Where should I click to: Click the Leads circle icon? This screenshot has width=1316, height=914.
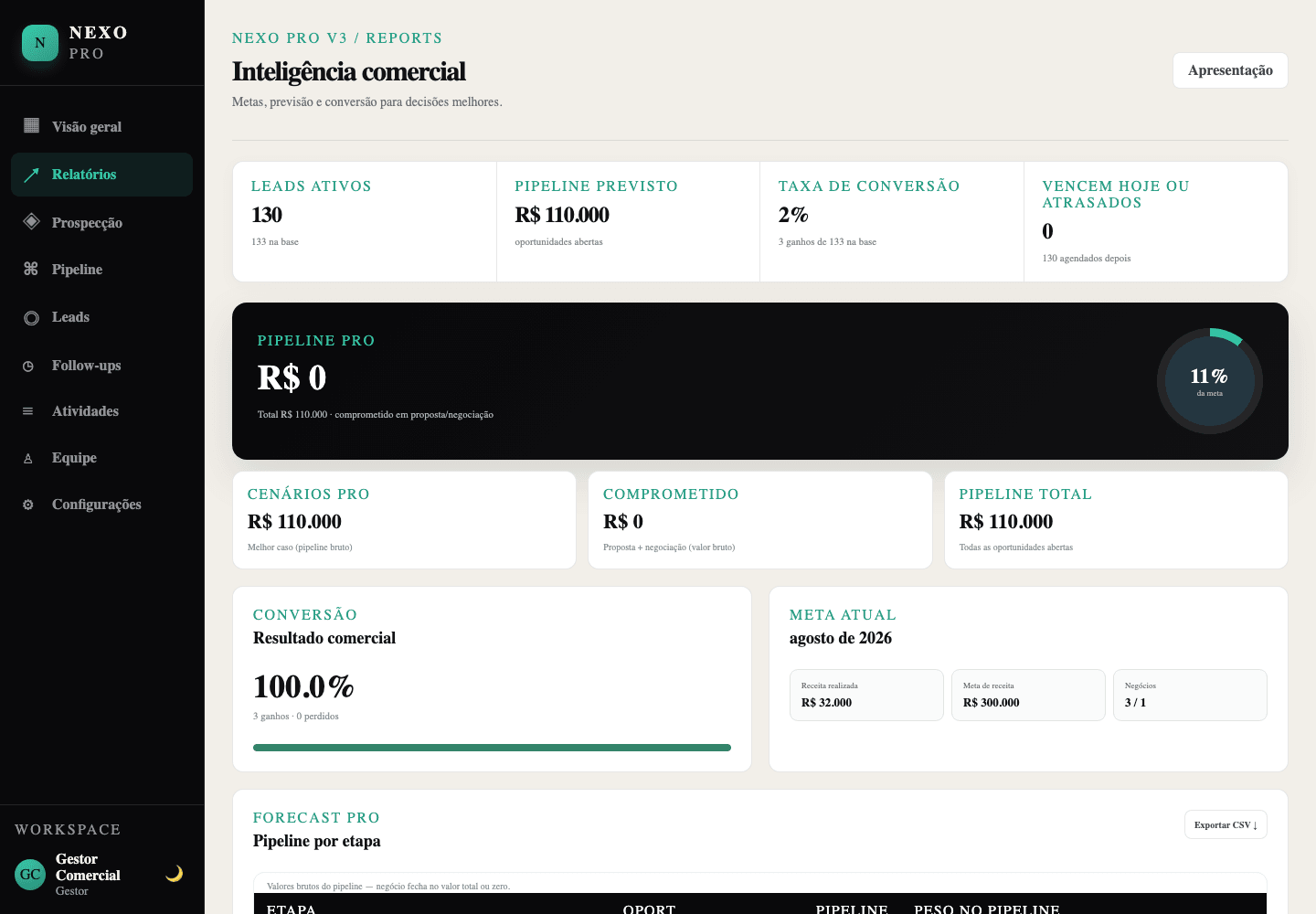point(31,318)
